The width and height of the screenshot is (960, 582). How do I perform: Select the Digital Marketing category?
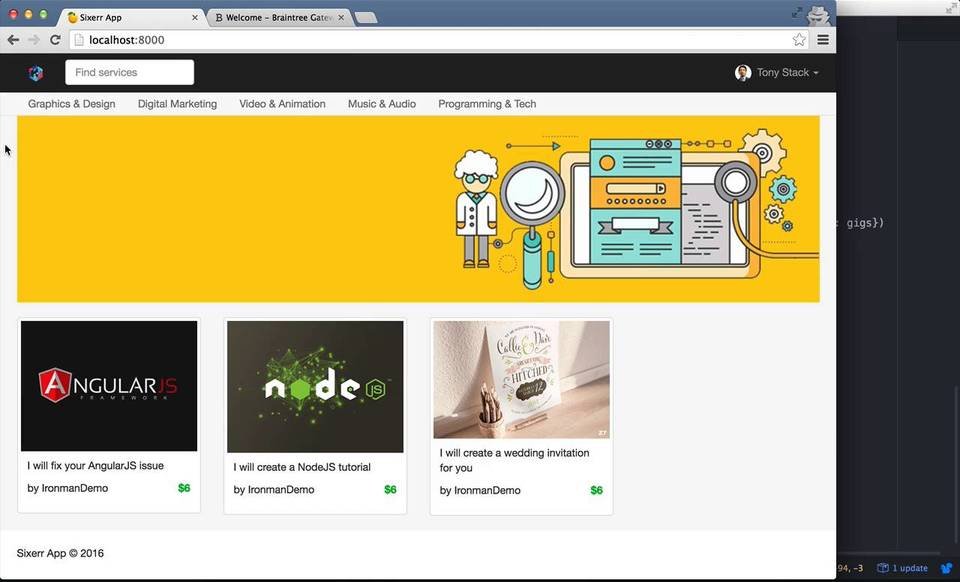coord(177,104)
